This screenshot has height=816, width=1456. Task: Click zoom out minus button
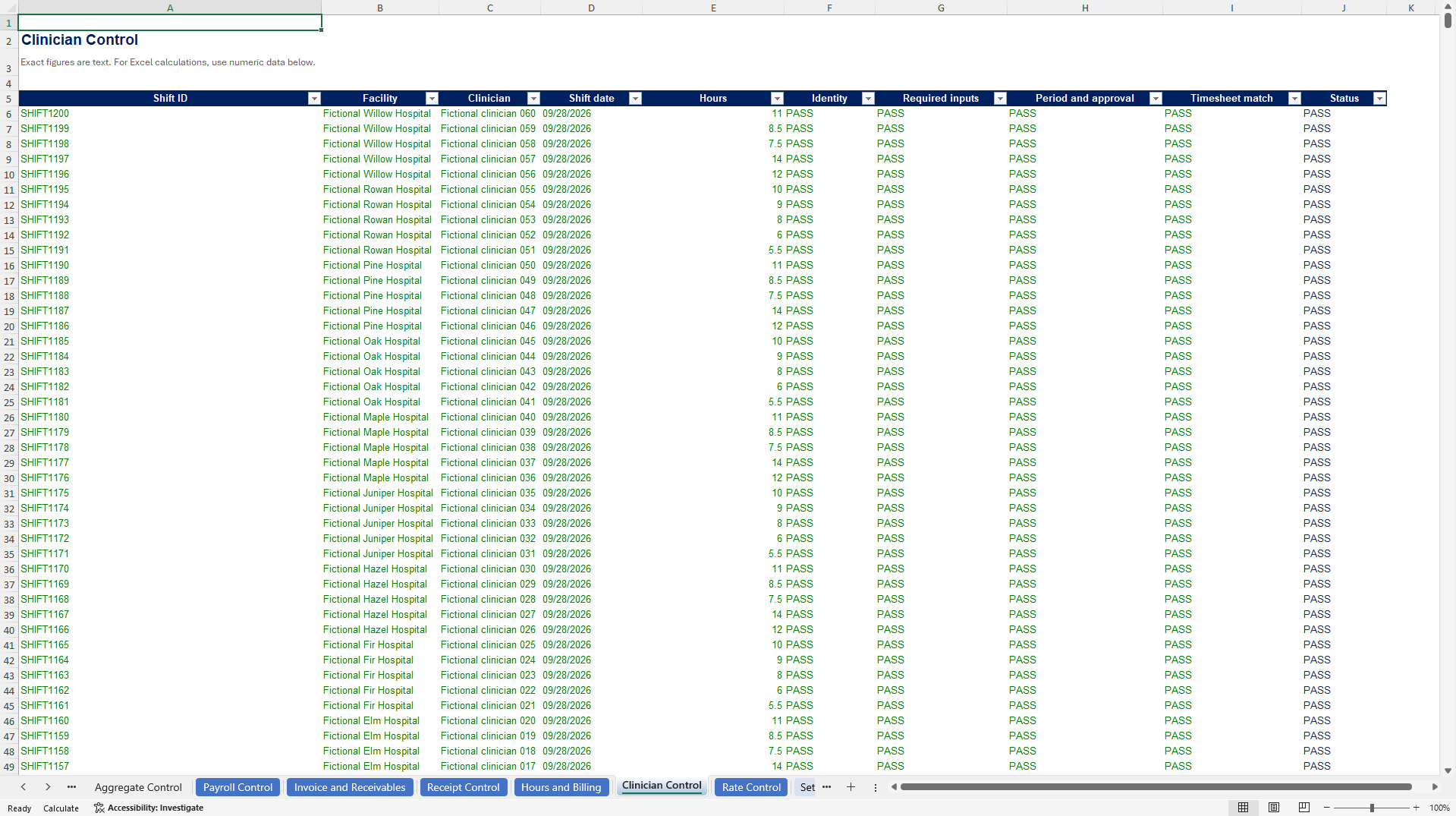coord(1326,808)
